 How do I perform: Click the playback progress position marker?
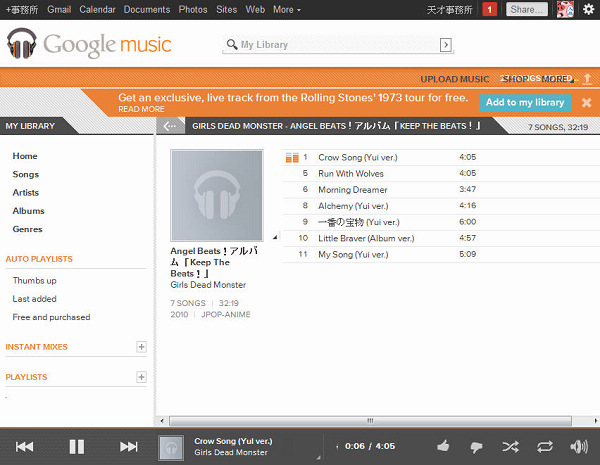click(x=337, y=446)
